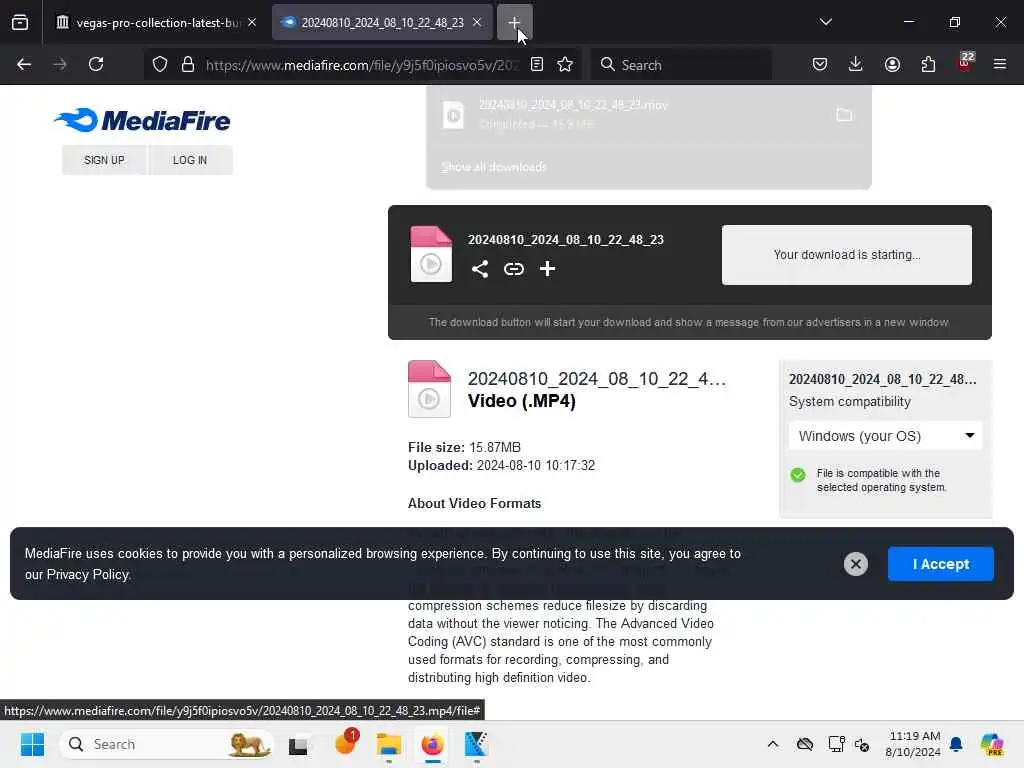Image resolution: width=1024 pixels, height=768 pixels.
Task: Click the share icon for file
Action: click(x=480, y=268)
